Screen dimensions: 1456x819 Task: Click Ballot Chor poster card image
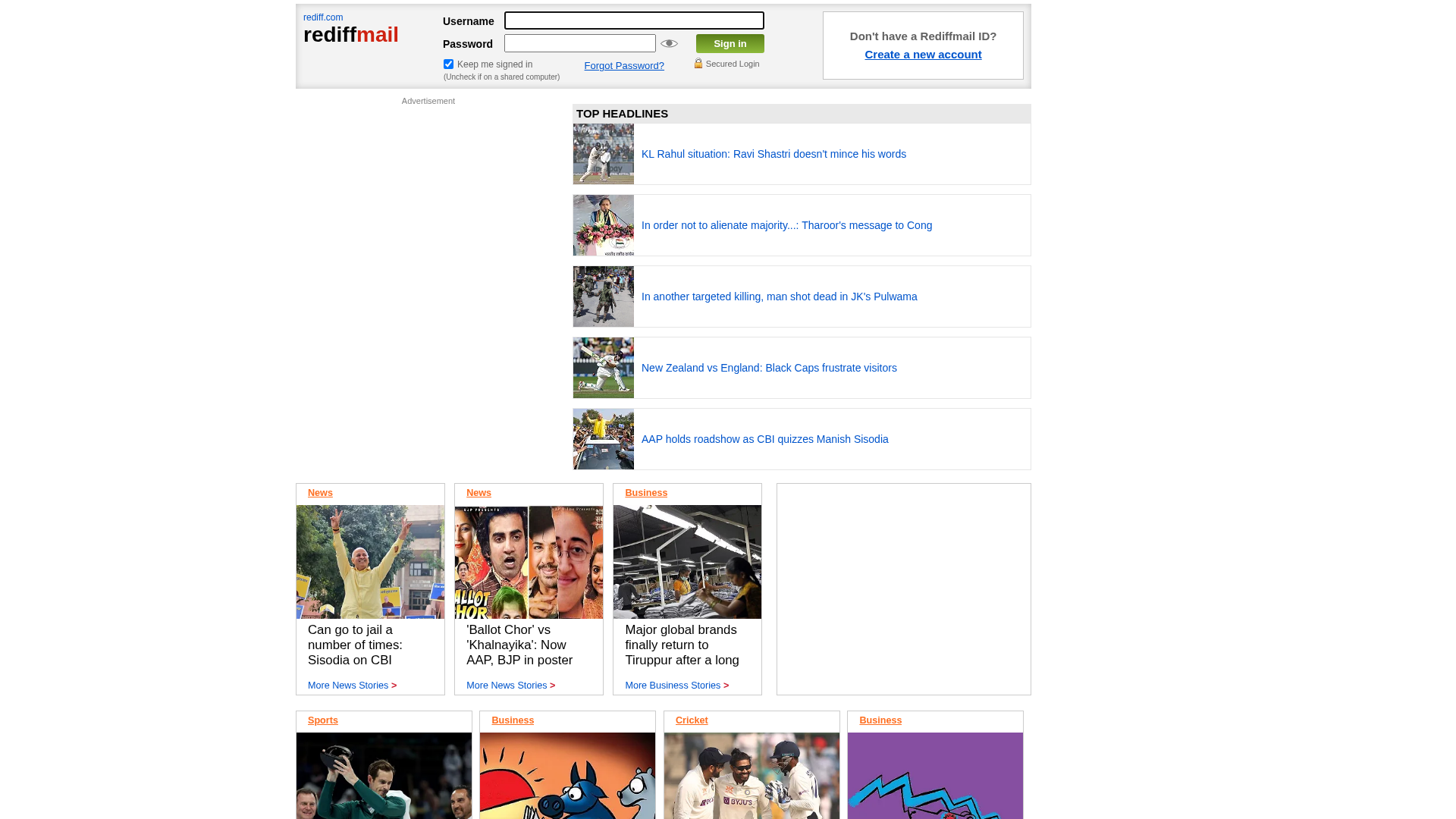pyautogui.click(x=529, y=562)
